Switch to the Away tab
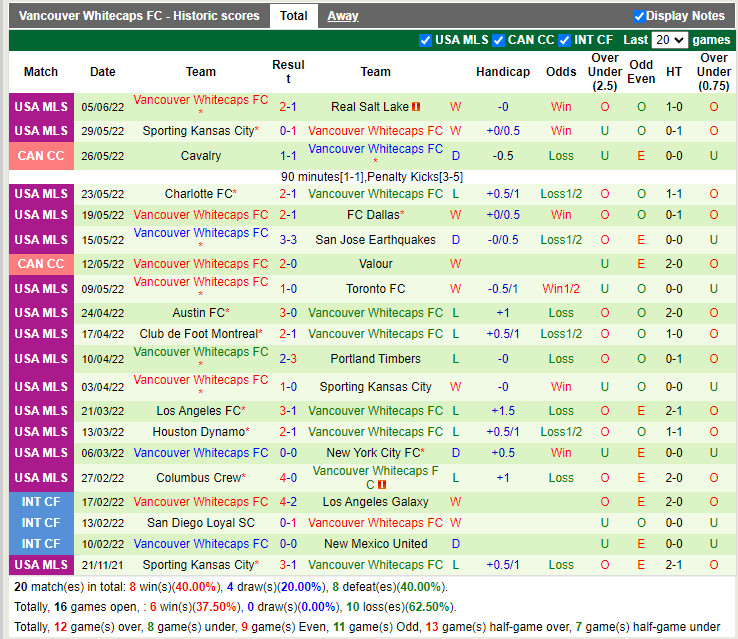The image size is (738, 639). coord(343,16)
